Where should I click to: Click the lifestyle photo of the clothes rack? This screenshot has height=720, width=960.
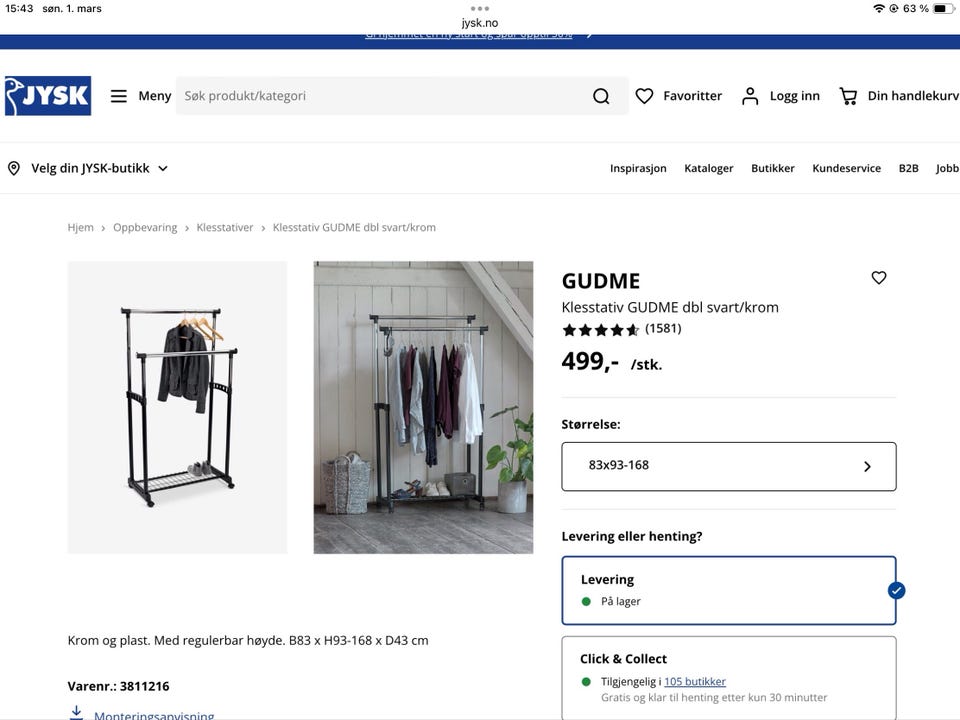click(423, 406)
